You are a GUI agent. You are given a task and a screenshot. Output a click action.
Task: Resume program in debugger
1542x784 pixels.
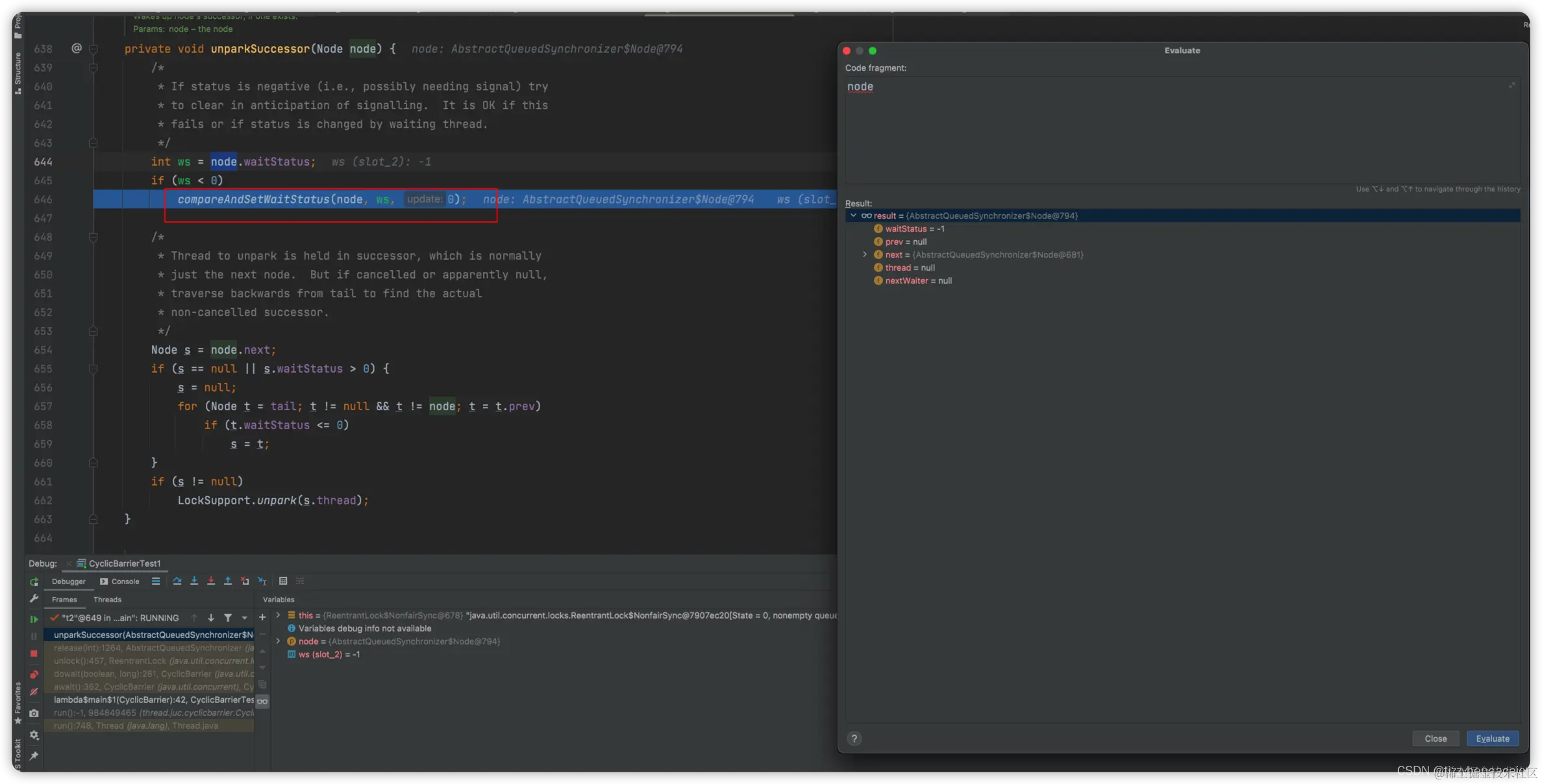pos(34,619)
